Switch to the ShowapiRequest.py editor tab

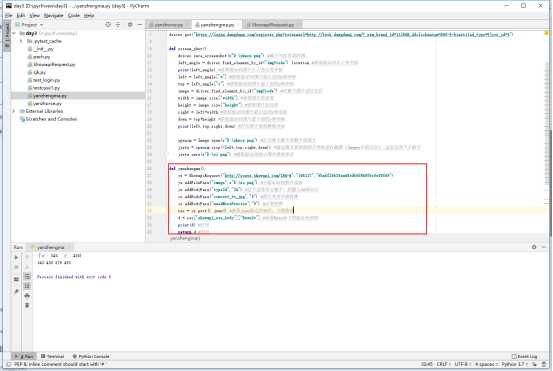coord(273,25)
